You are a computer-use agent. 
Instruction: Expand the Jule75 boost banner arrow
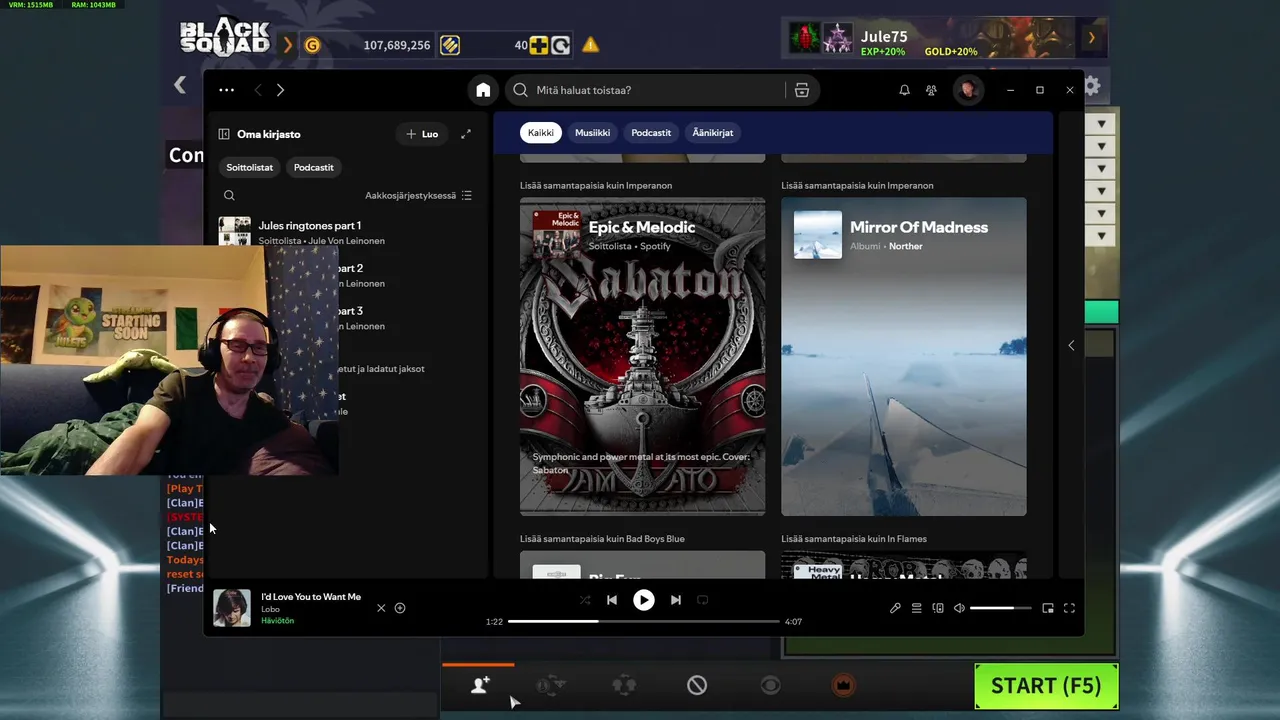1092,38
